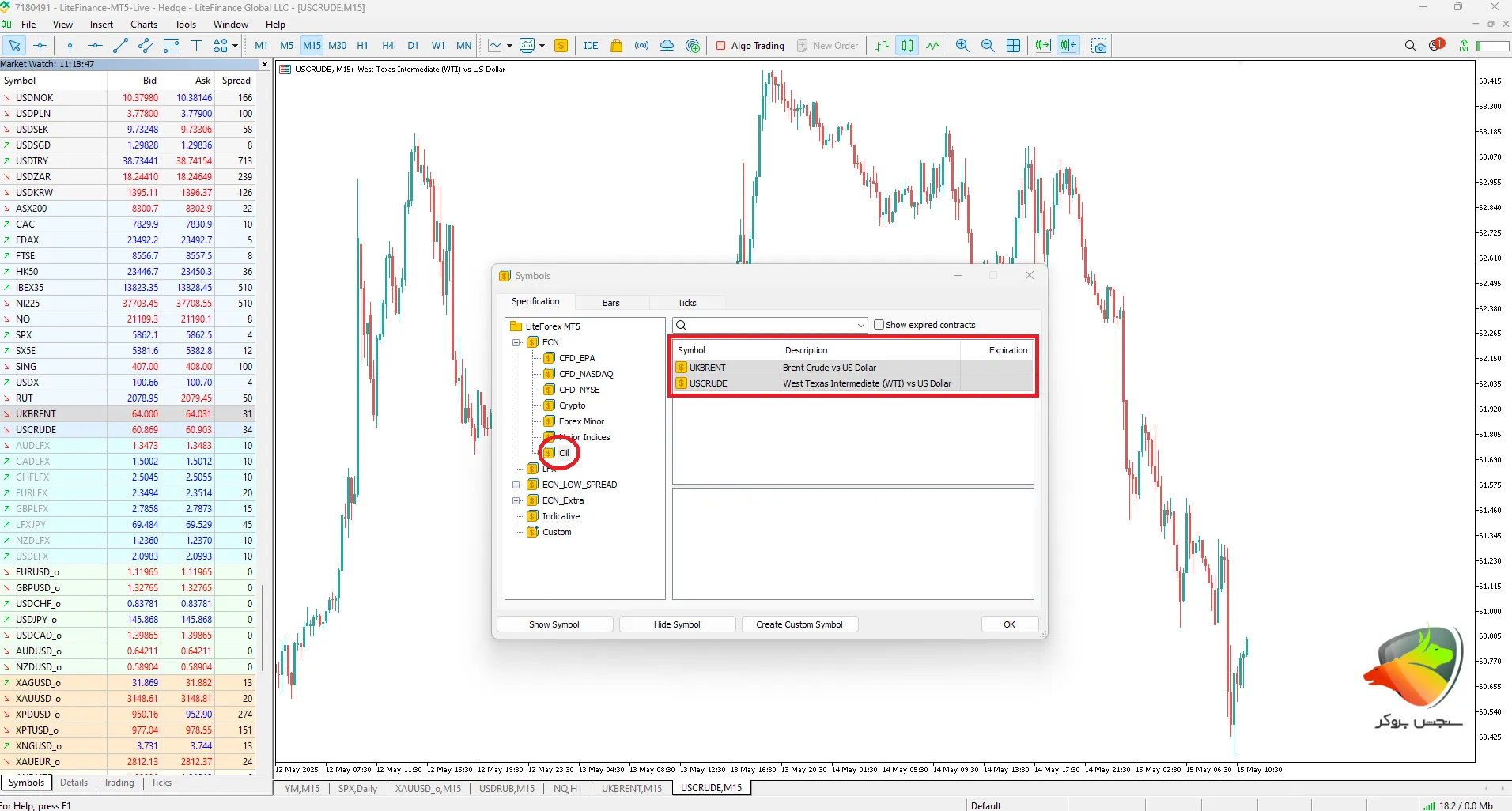Click the zoom out magnifier icon
The image size is (1512, 811).
(x=988, y=46)
